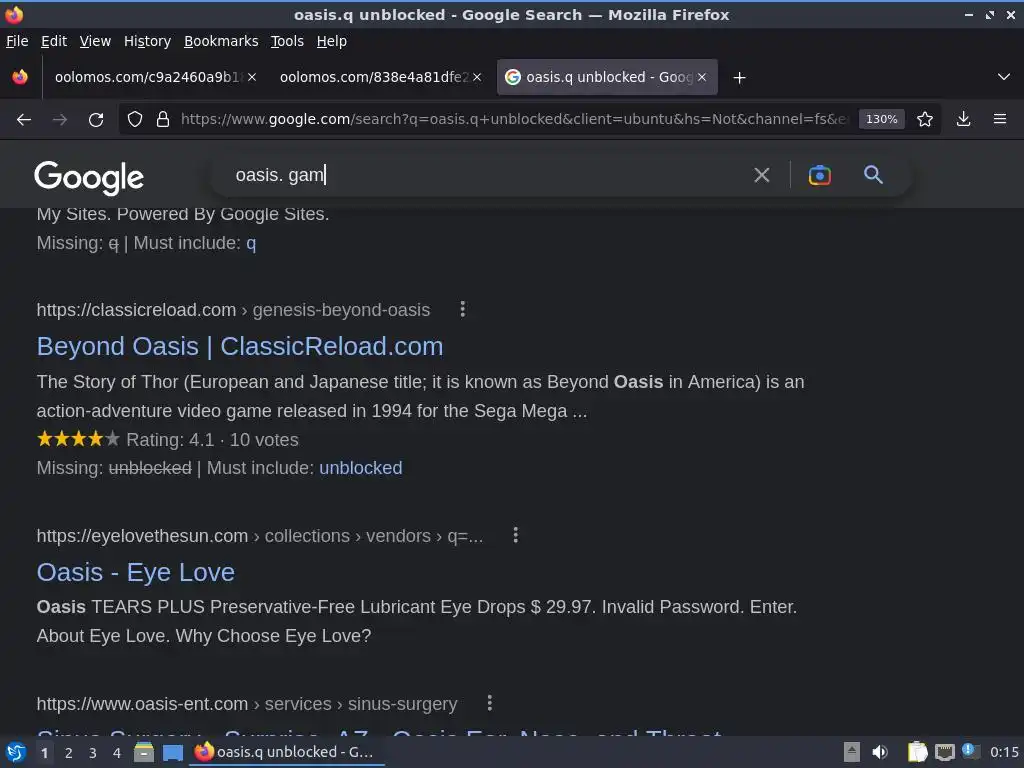Open file manager from taskbar
The image size is (1024, 768).
coord(144,752)
